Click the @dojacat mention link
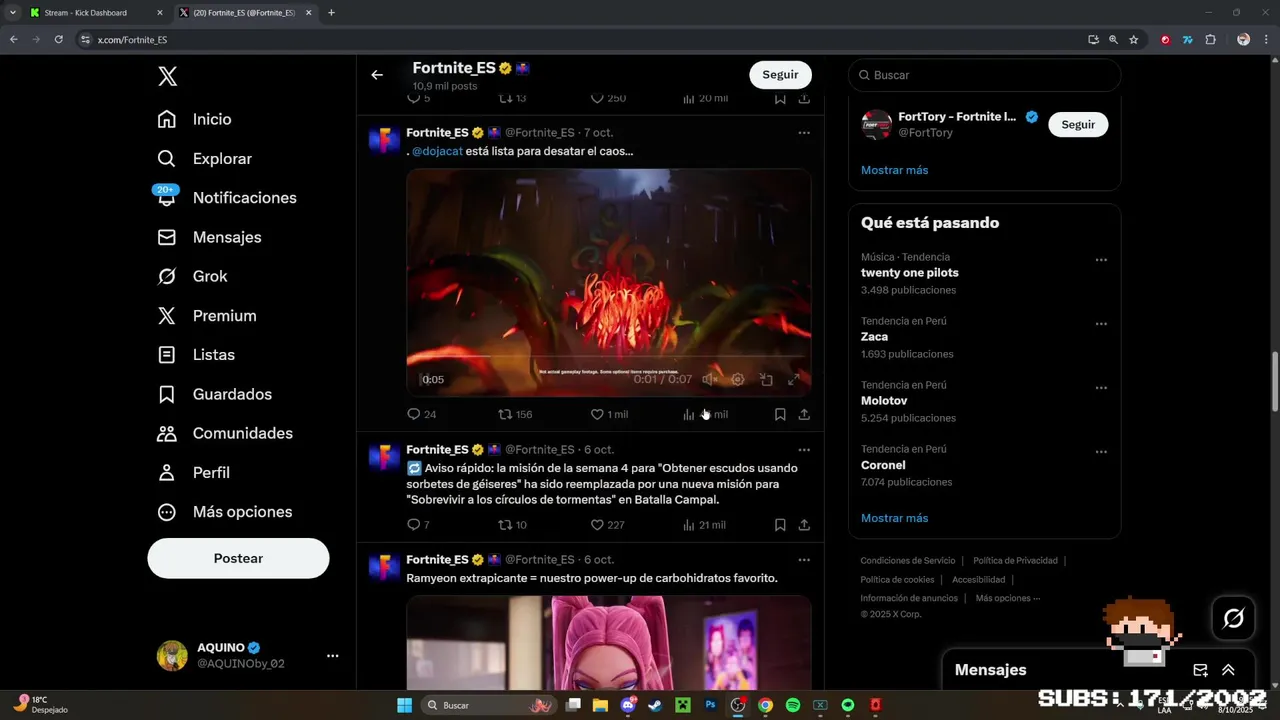Viewport: 1280px width, 720px height. (x=437, y=151)
